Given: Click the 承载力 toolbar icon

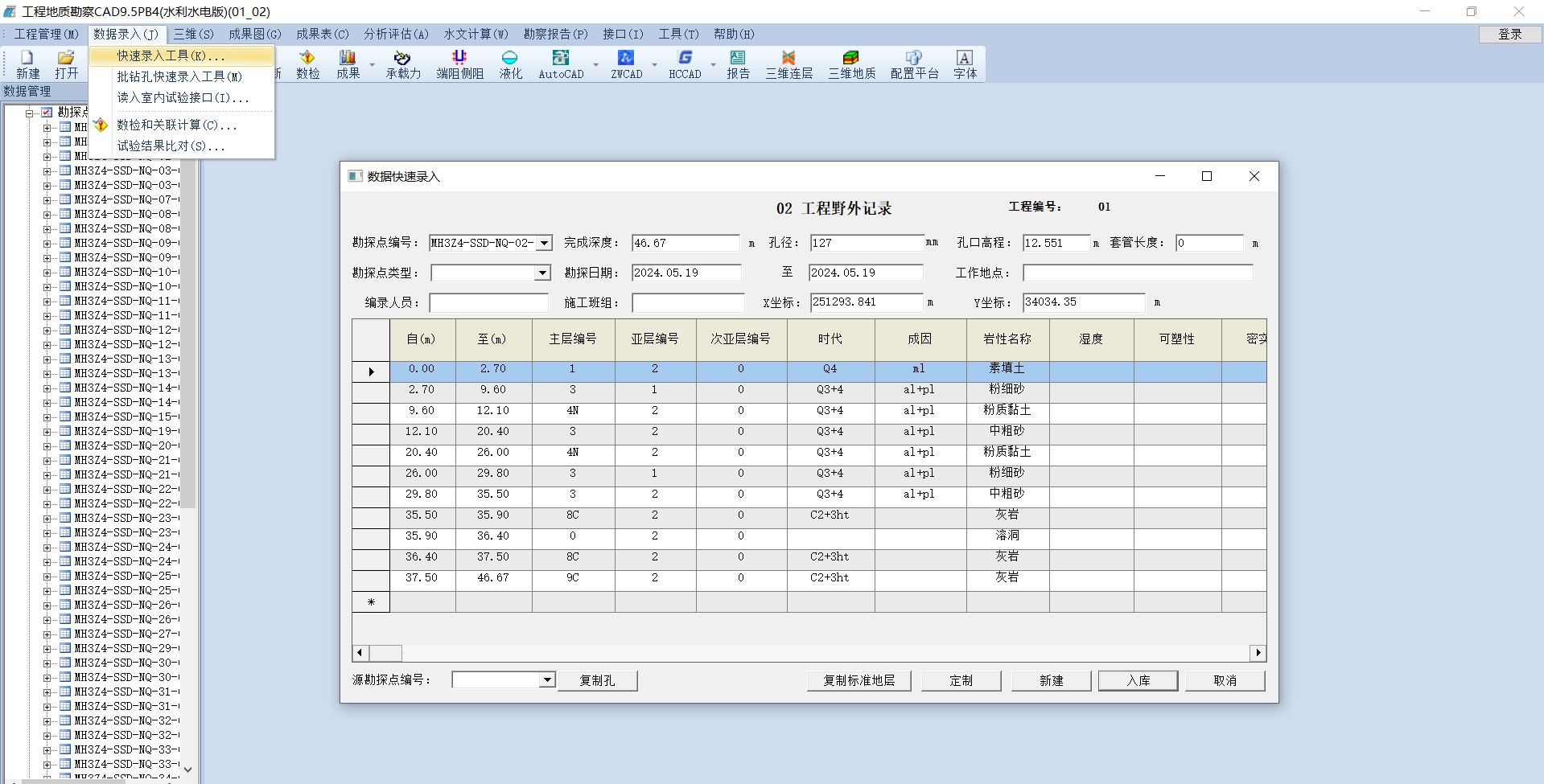Looking at the screenshot, I should pyautogui.click(x=402, y=64).
